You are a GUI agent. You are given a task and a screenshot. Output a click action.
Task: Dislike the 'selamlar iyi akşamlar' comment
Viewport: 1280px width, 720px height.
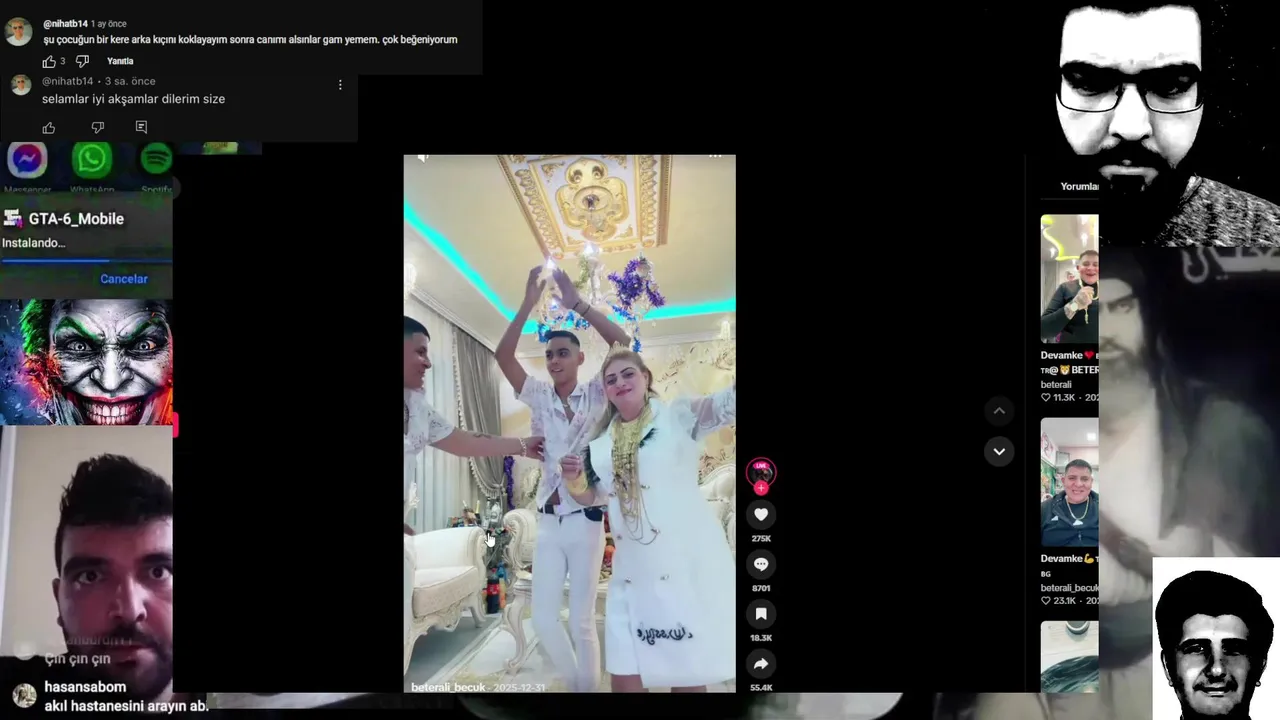point(97,127)
